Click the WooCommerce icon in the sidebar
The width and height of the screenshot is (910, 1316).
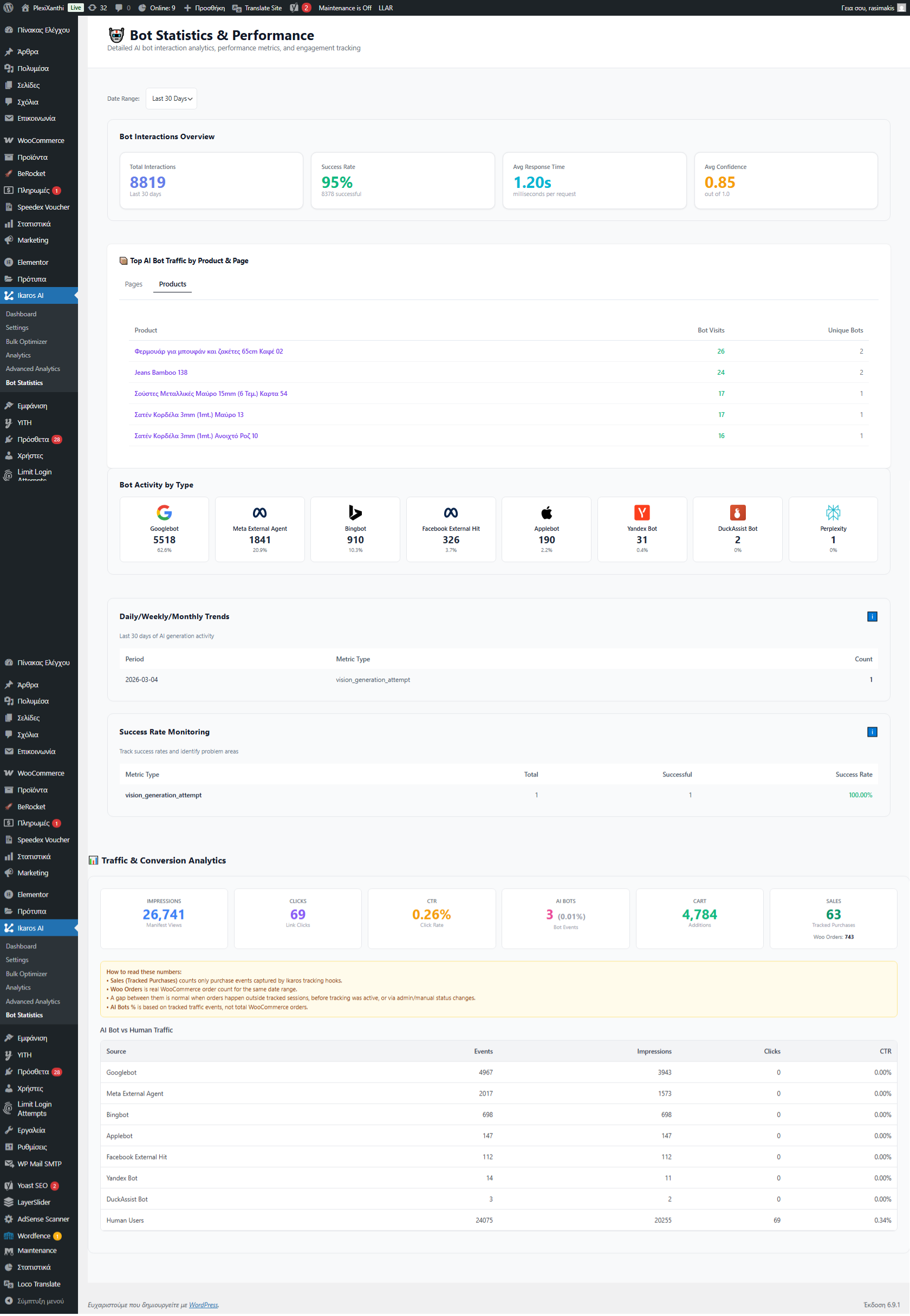point(9,140)
